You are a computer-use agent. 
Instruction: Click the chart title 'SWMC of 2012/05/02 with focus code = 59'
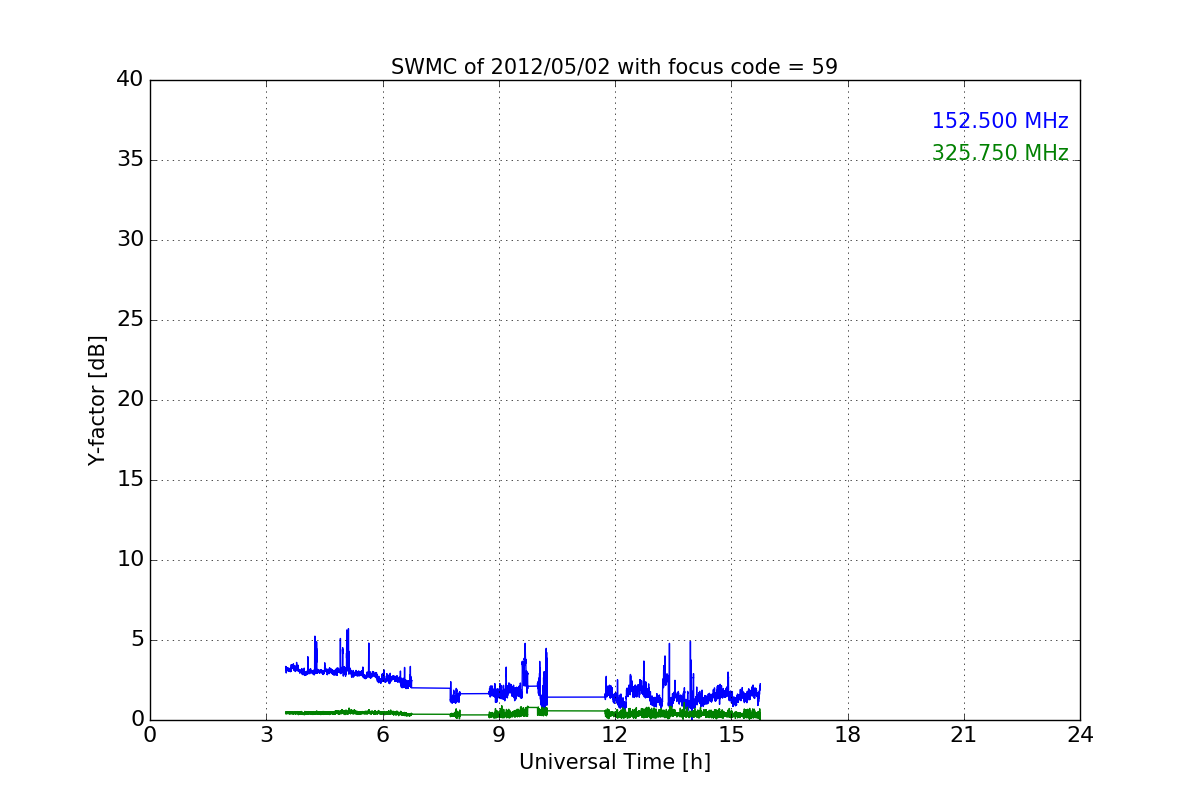[x=614, y=67]
